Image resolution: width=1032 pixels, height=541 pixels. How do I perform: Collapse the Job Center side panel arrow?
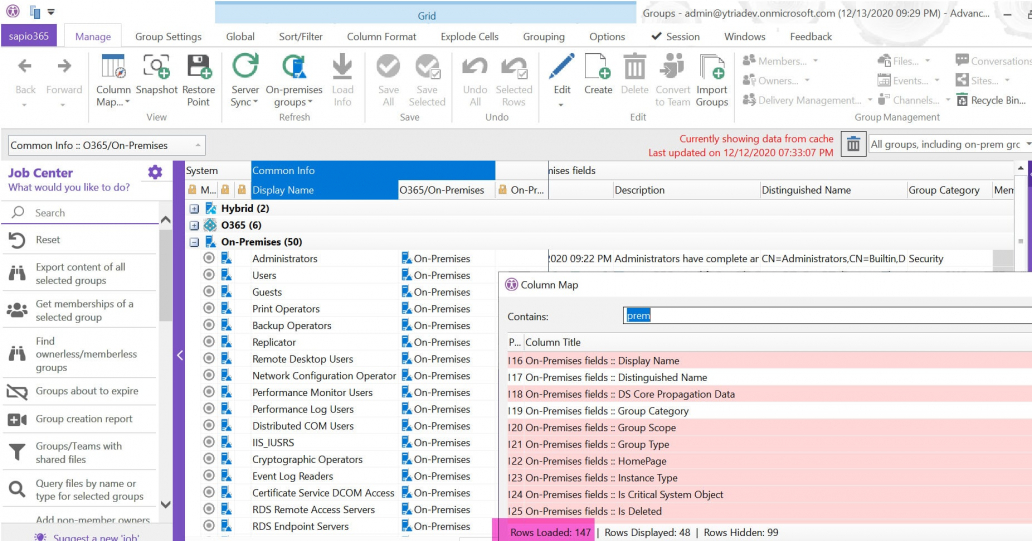point(179,355)
